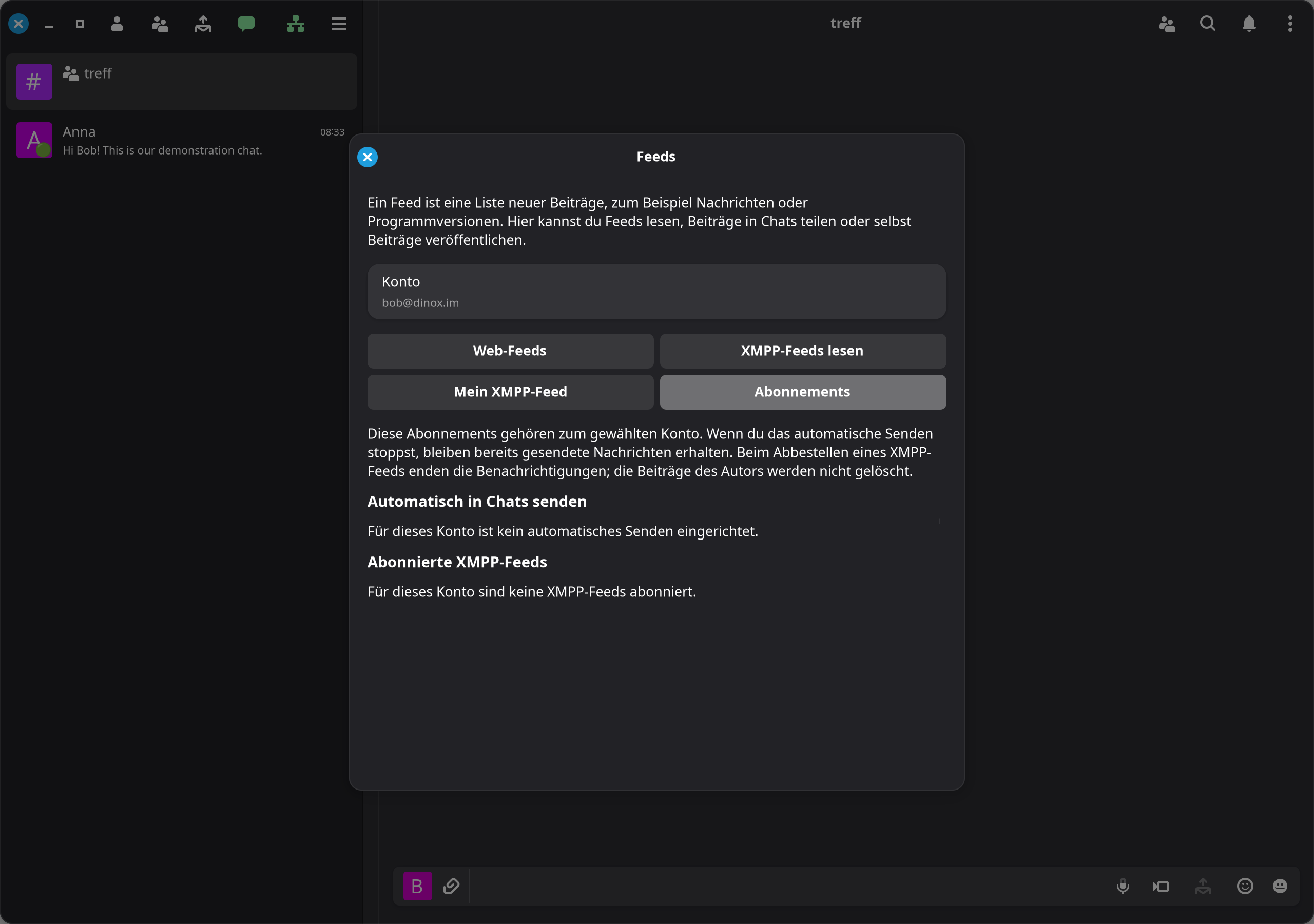The height and width of the screenshot is (924, 1314).
Task: Click the green chat bubble icon
Action: pyautogui.click(x=246, y=24)
